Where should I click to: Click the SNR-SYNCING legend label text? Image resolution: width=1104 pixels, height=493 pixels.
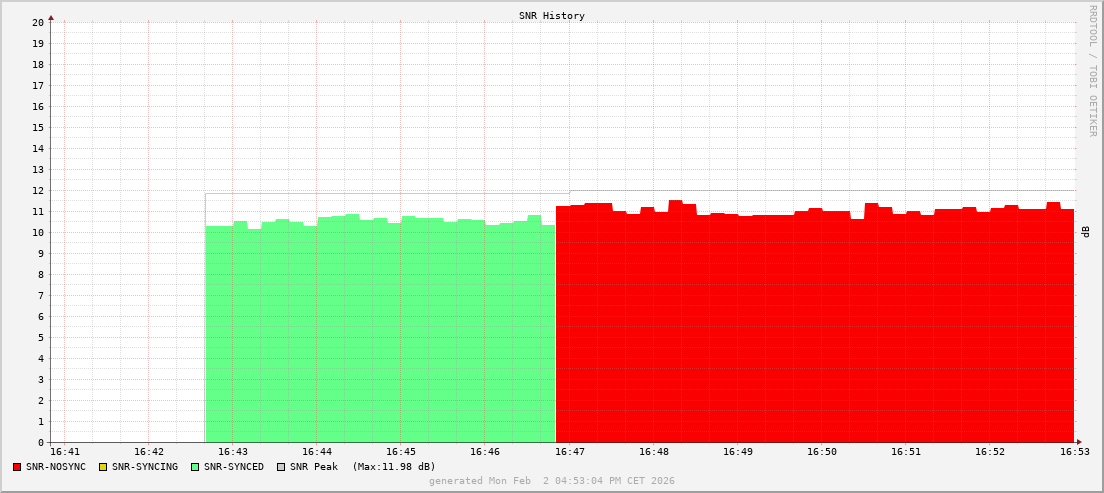(x=145, y=467)
